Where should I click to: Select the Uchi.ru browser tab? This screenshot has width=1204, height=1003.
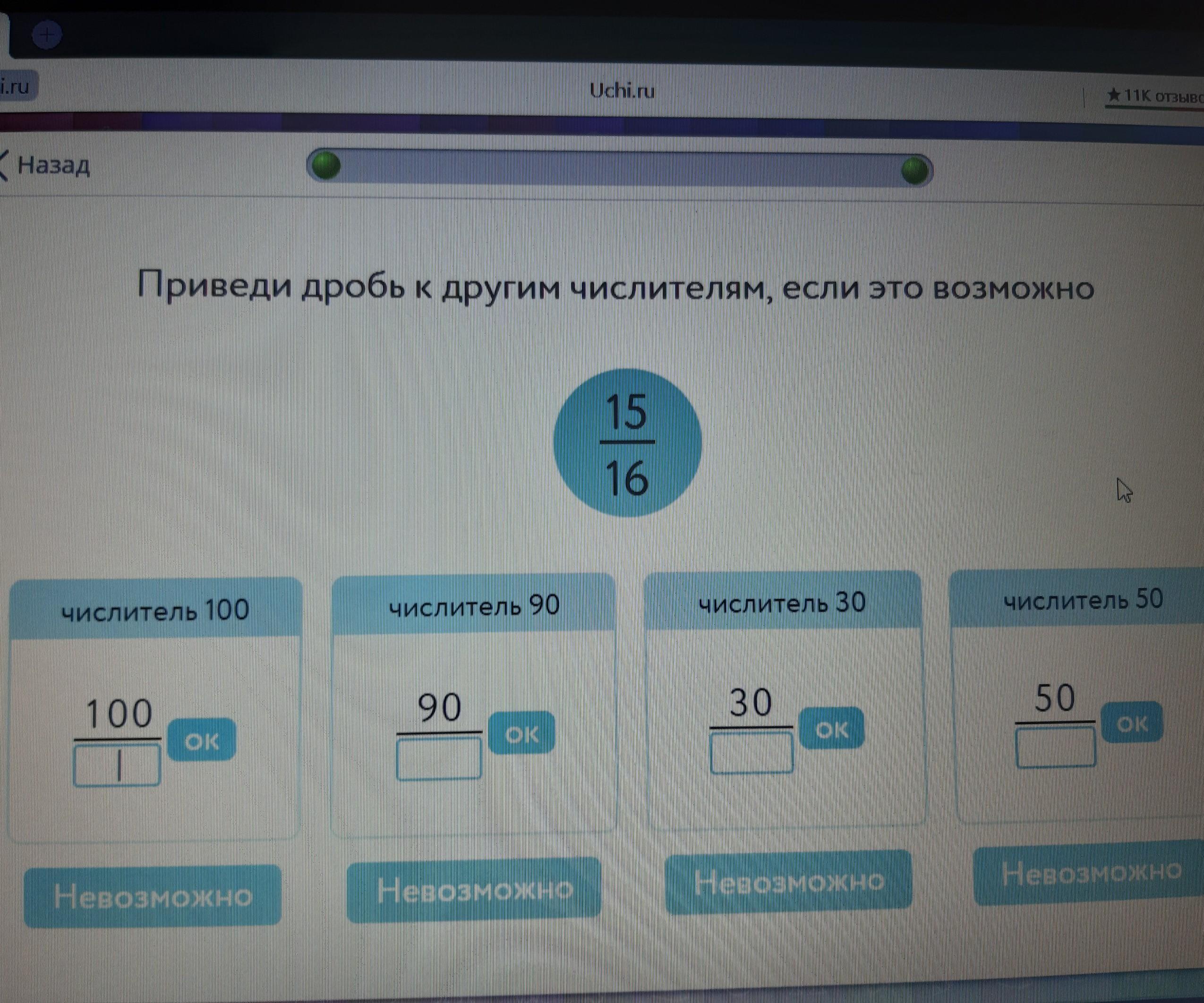tap(622, 91)
